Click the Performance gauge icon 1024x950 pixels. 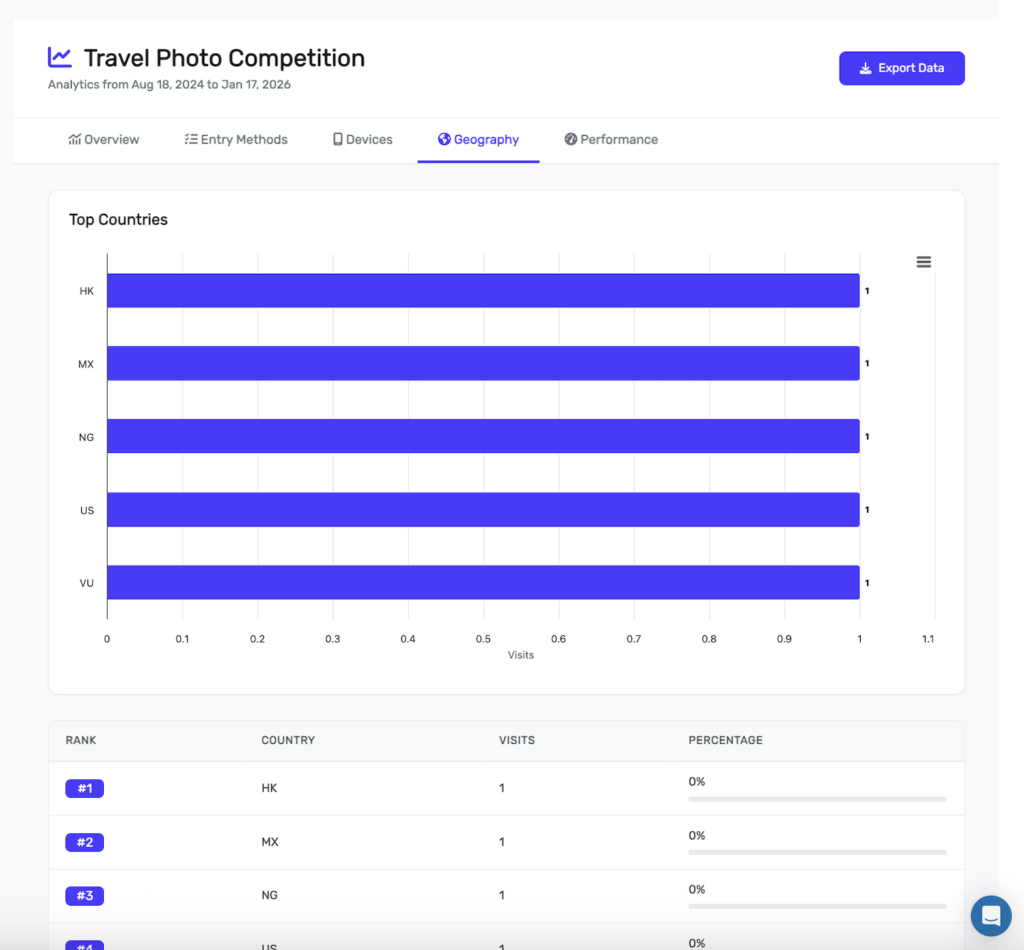tap(571, 139)
